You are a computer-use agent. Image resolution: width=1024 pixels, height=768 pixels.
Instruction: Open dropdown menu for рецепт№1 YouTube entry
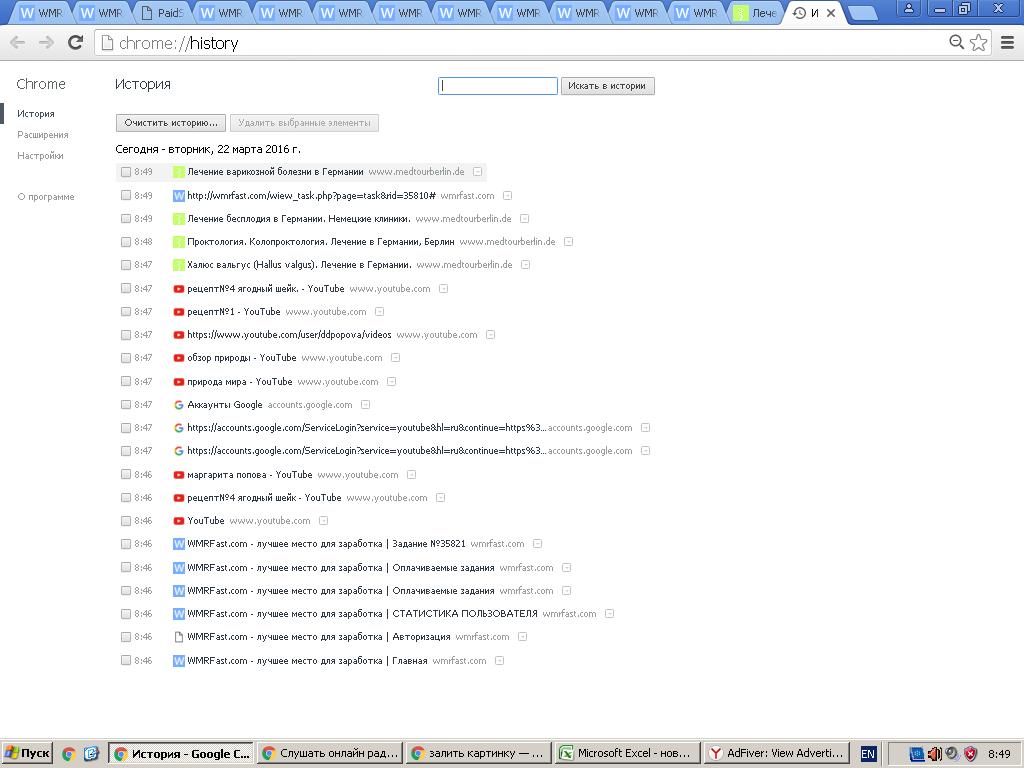tap(379, 312)
